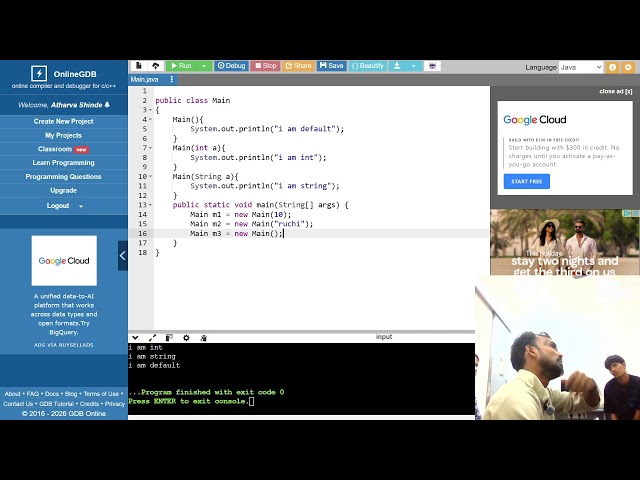Screen dimensions: 640x480
Task: Click 'i am default' console output line
Action: [x=154, y=365]
